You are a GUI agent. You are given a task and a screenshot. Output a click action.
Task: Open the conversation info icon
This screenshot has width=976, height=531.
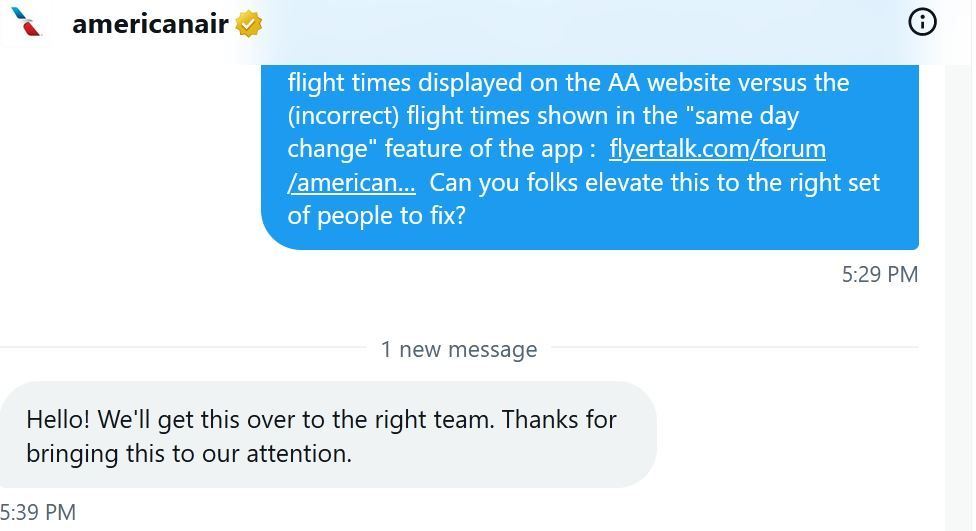pyautogui.click(x=922, y=22)
